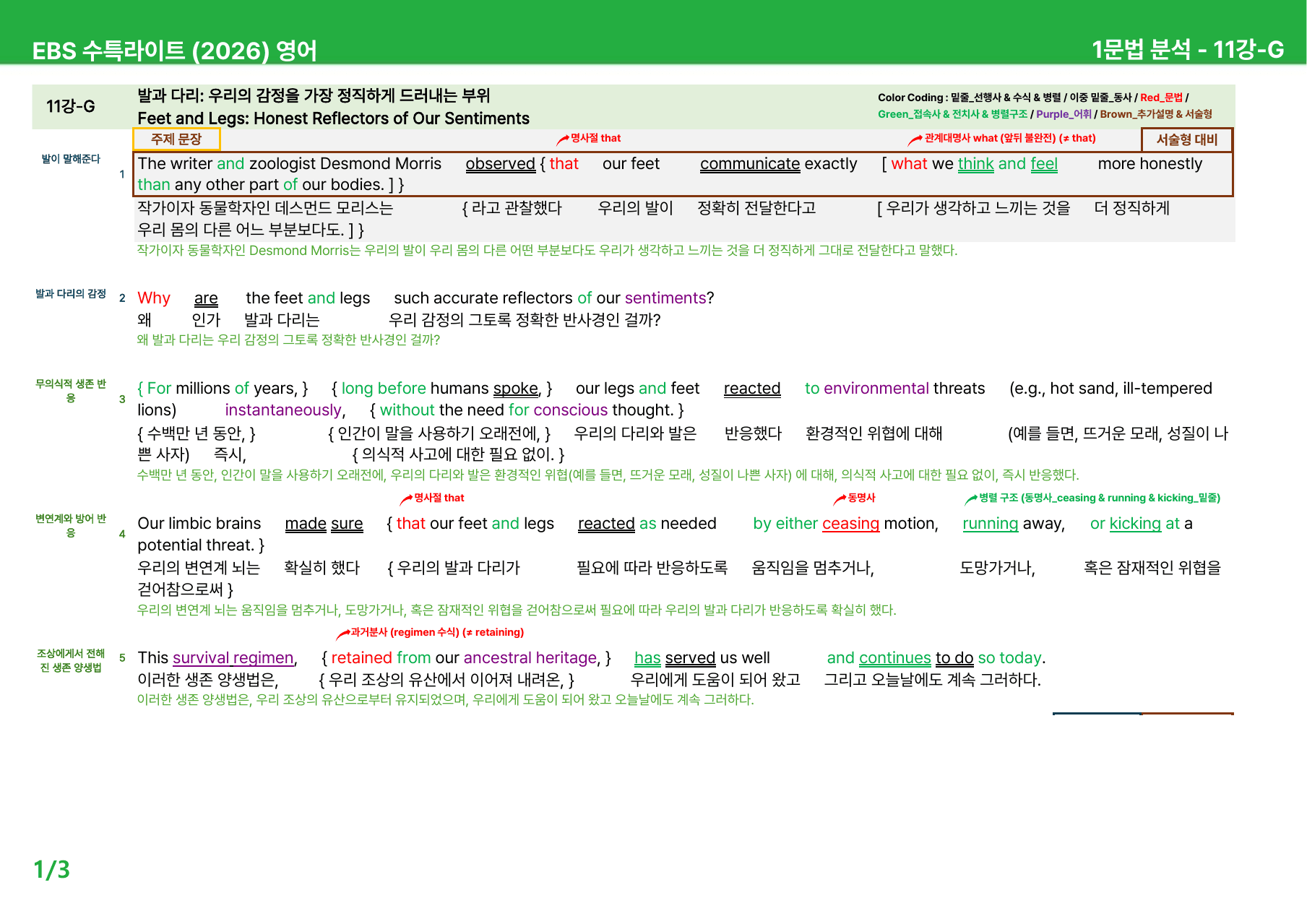1307x924 pixels.
Task: Click the underlined phrase 'has served' in sentence 5
Action: [x=674, y=658]
